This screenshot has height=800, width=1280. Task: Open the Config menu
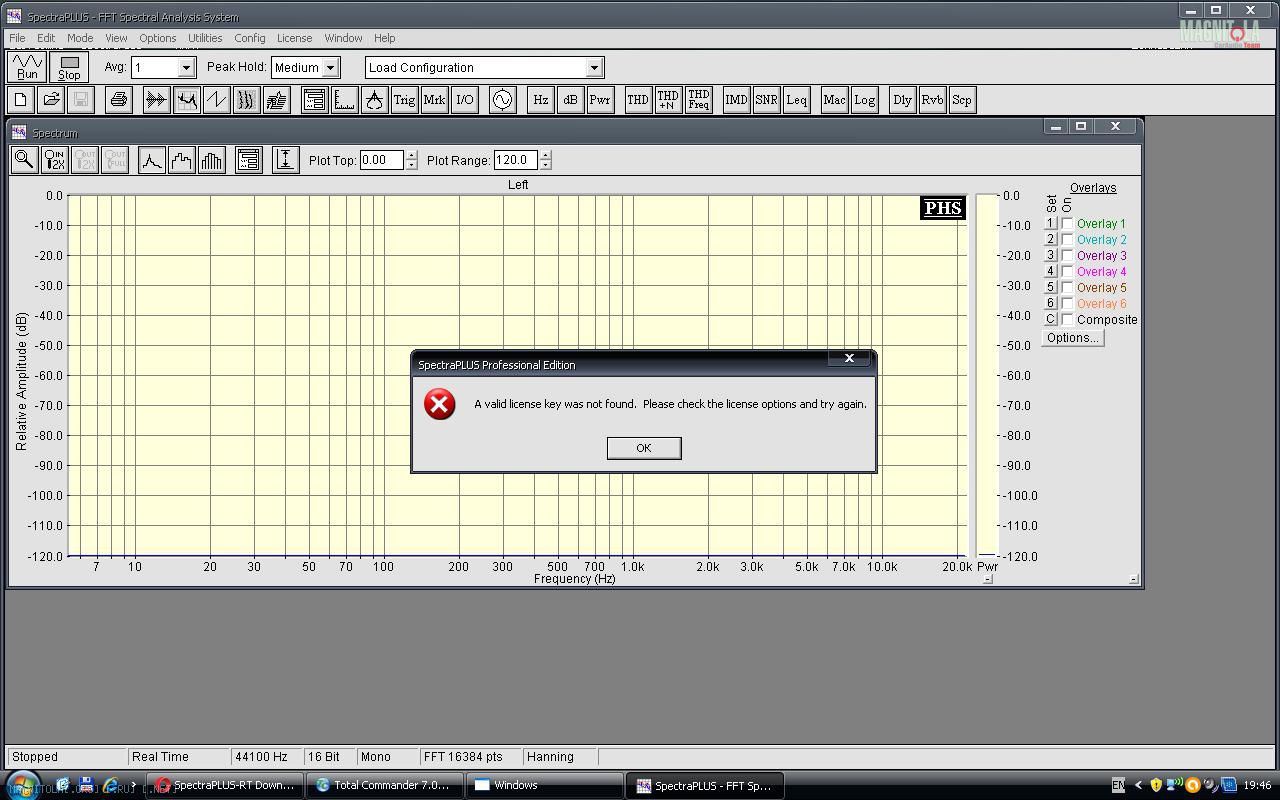tap(250, 38)
